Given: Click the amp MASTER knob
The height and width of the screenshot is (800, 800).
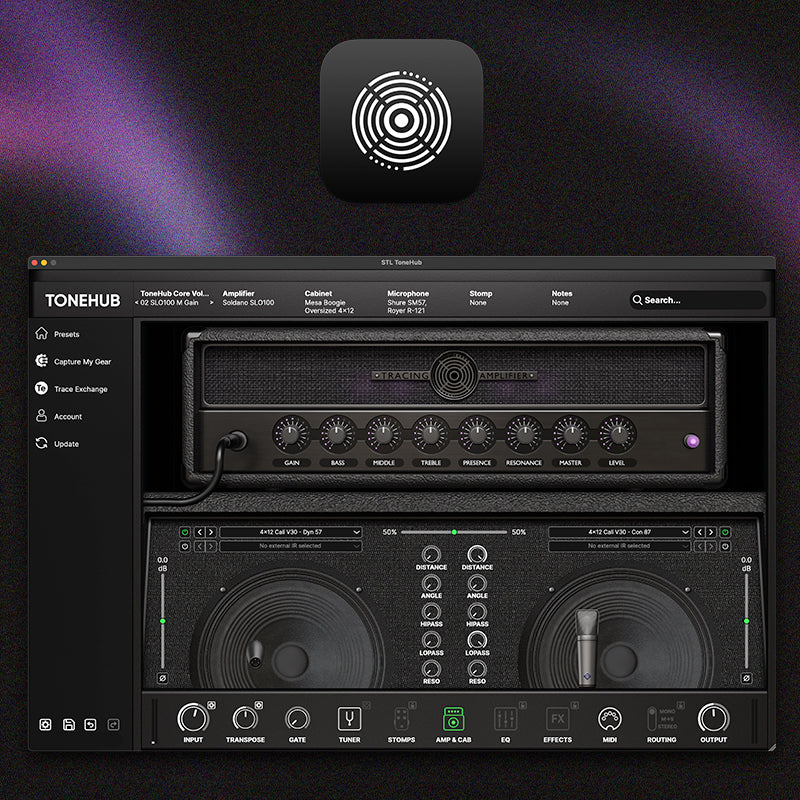Looking at the screenshot, I should click(570, 435).
